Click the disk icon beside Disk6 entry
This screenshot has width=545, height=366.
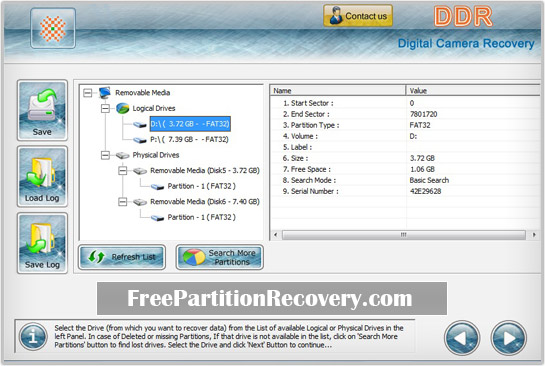point(140,202)
